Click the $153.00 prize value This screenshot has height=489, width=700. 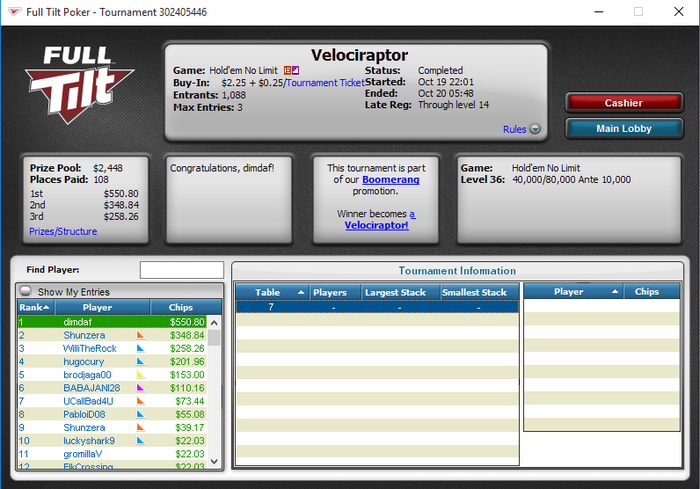187,375
